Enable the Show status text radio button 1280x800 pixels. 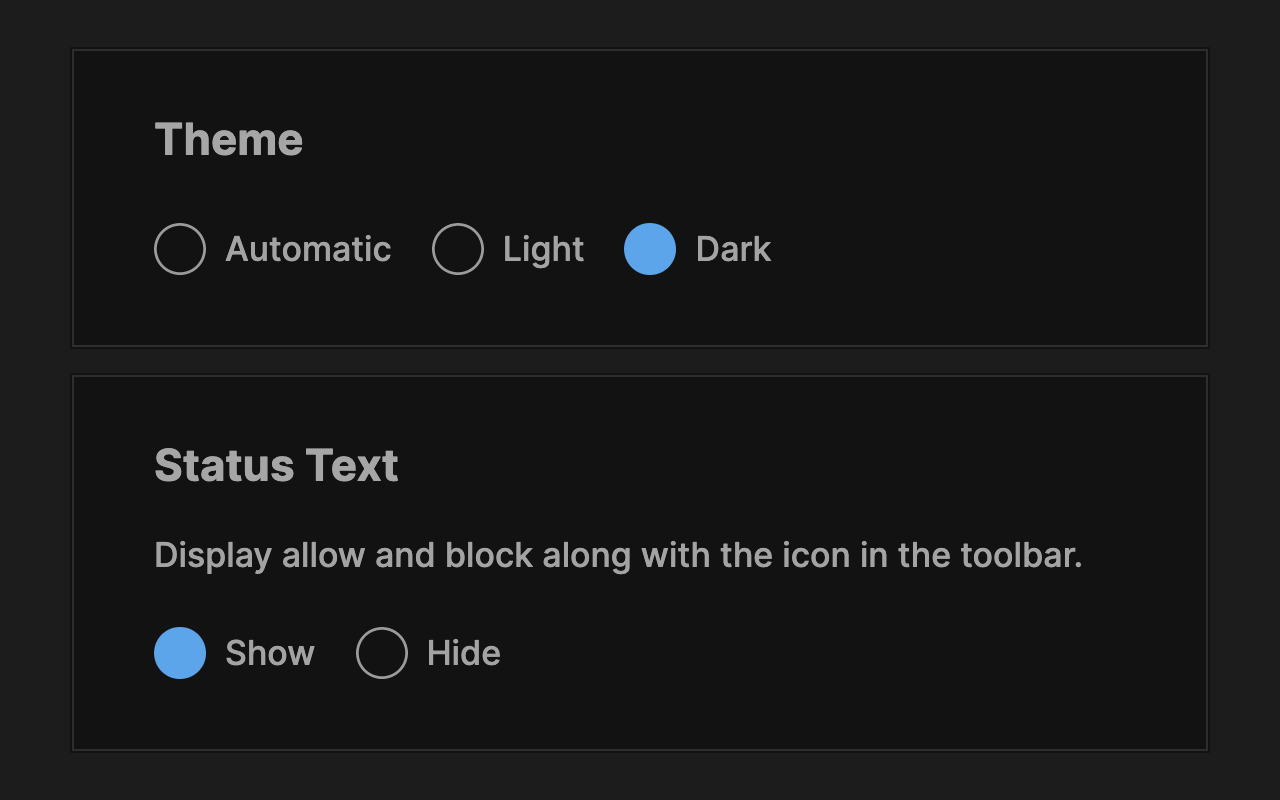180,653
